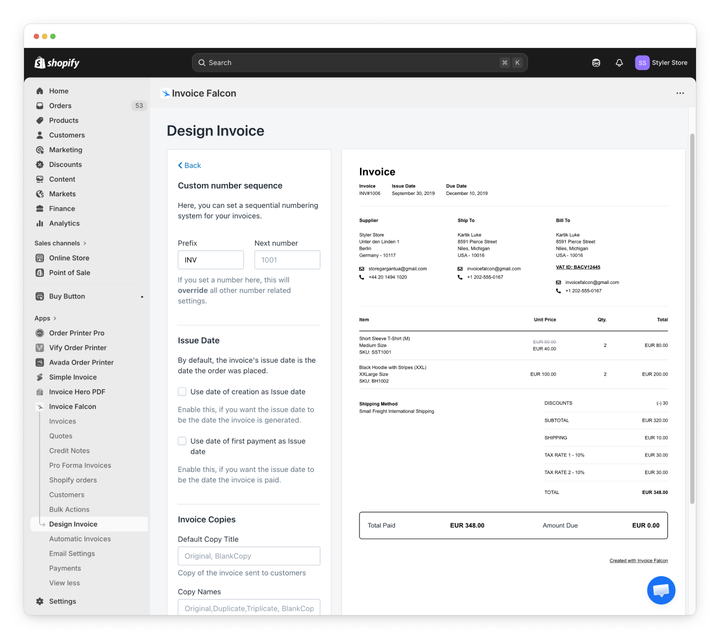Click the Orders count badge 53
The width and height of the screenshot is (720, 639).
coord(139,106)
